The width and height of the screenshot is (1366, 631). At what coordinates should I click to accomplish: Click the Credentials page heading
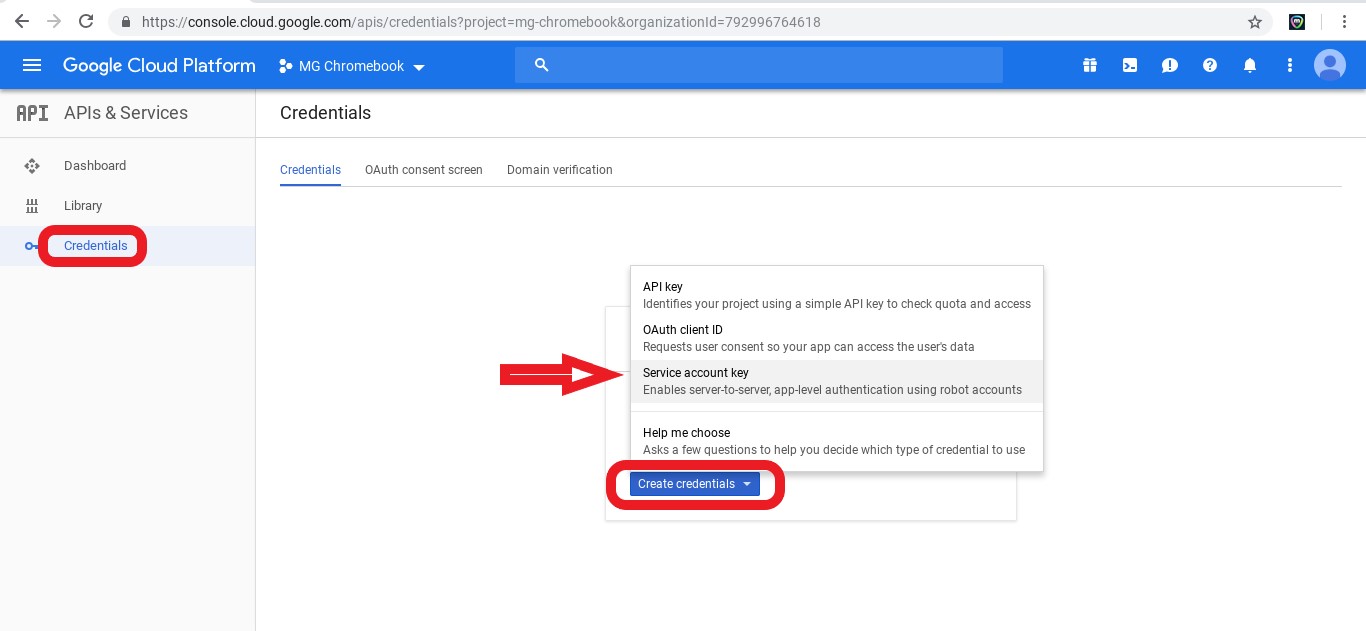pos(325,113)
